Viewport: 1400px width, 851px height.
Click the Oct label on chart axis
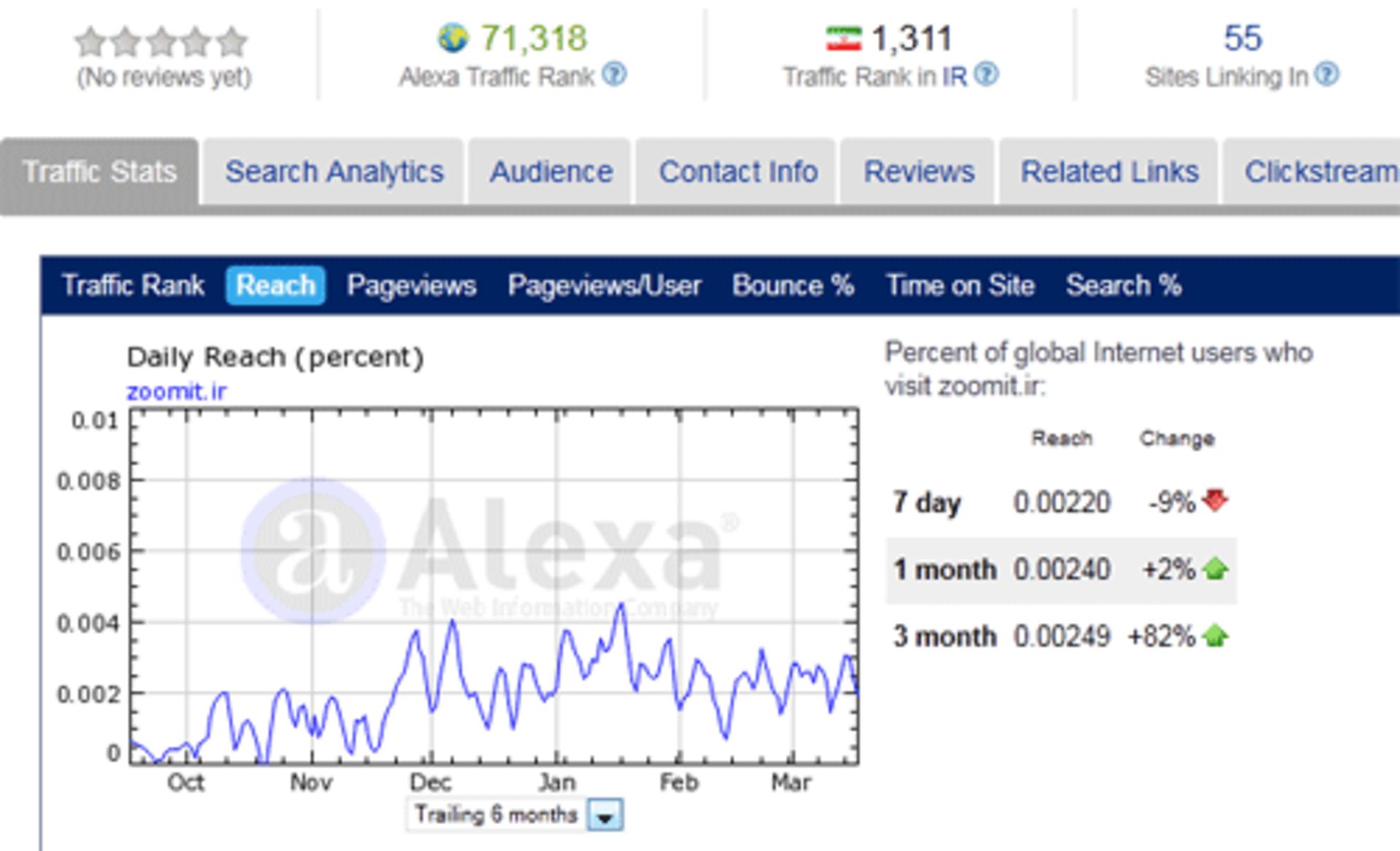pyautogui.click(x=185, y=782)
